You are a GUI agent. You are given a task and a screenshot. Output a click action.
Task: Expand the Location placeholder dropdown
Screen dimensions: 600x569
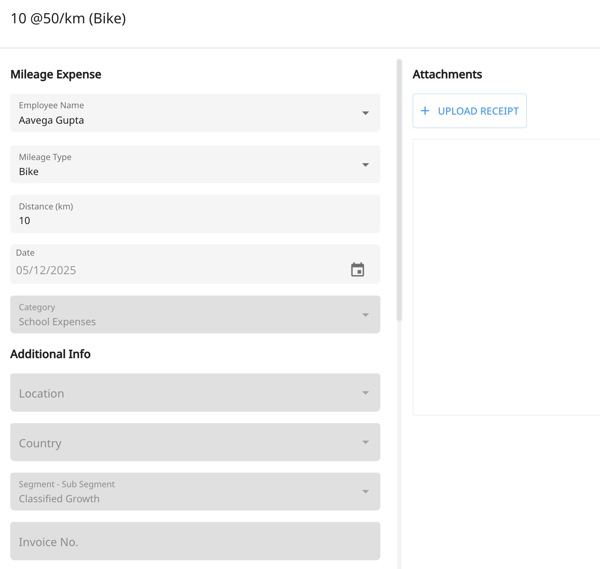pyautogui.click(x=180, y=393)
